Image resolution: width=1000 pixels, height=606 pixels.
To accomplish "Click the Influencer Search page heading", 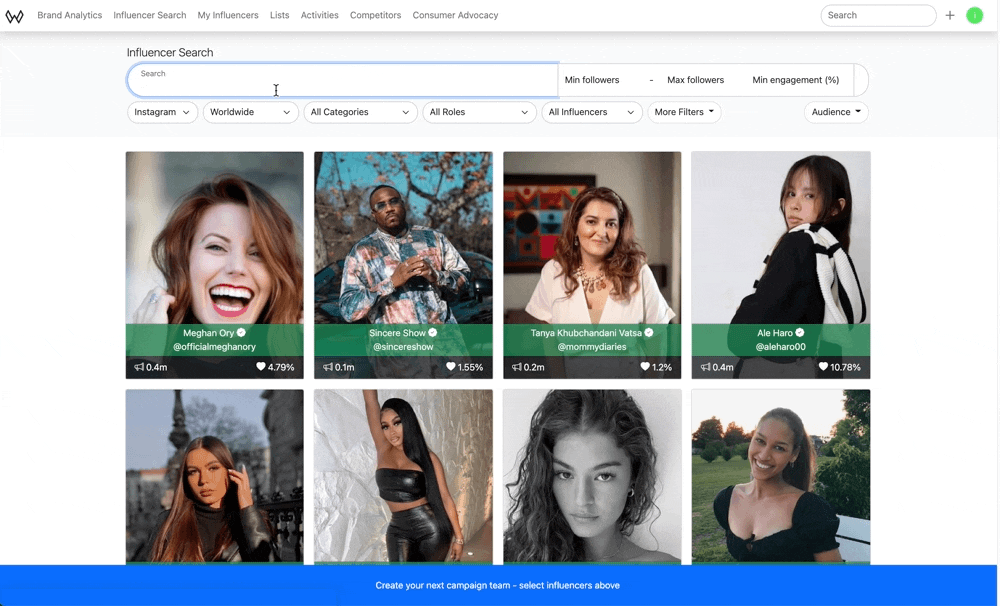I will [170, 52].
